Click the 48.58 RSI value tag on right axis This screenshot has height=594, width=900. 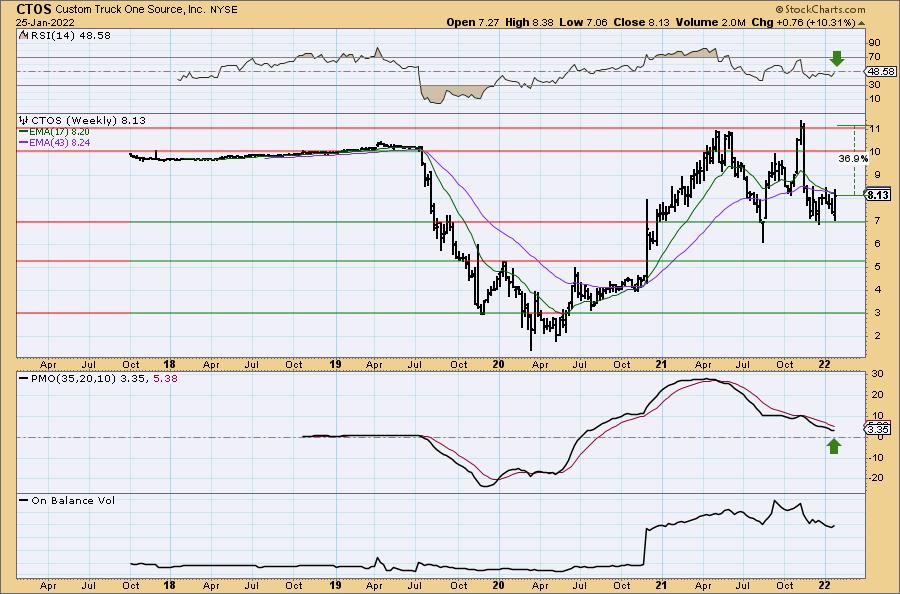pyautogui.click(x=880, y=72)
